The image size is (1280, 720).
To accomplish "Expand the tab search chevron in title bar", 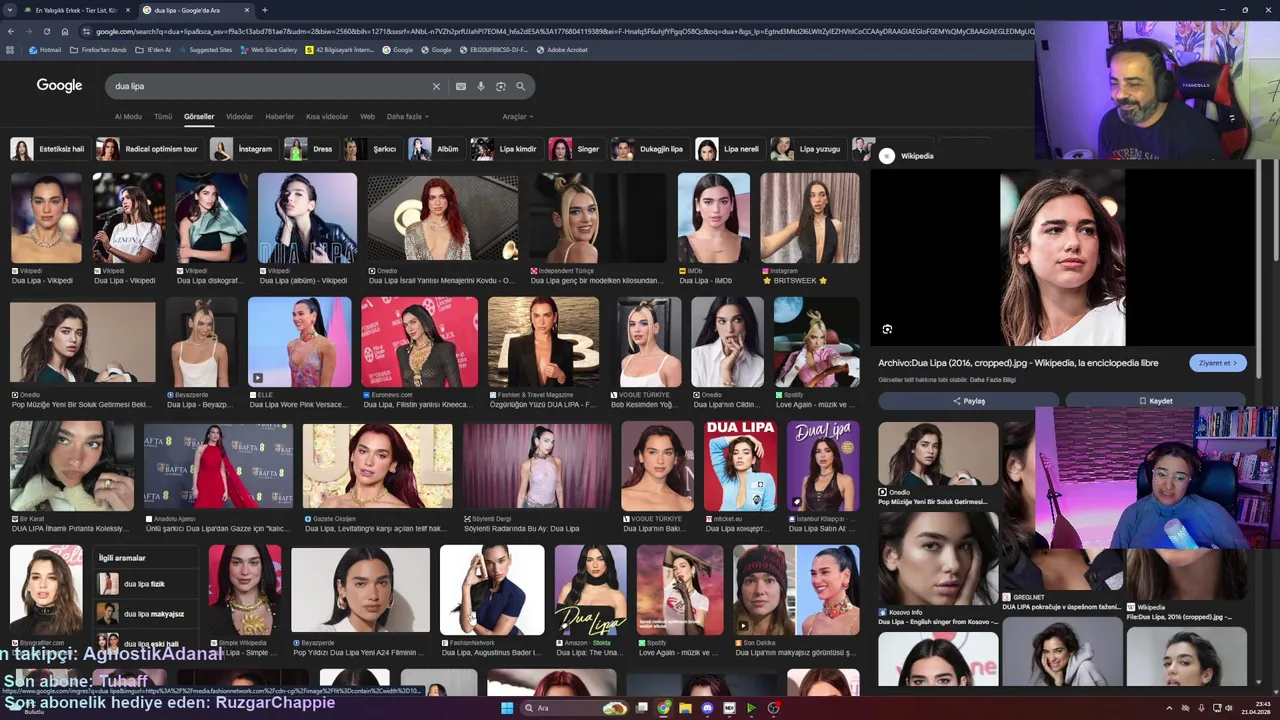I will pyautogui.click(x=11, y=10).
